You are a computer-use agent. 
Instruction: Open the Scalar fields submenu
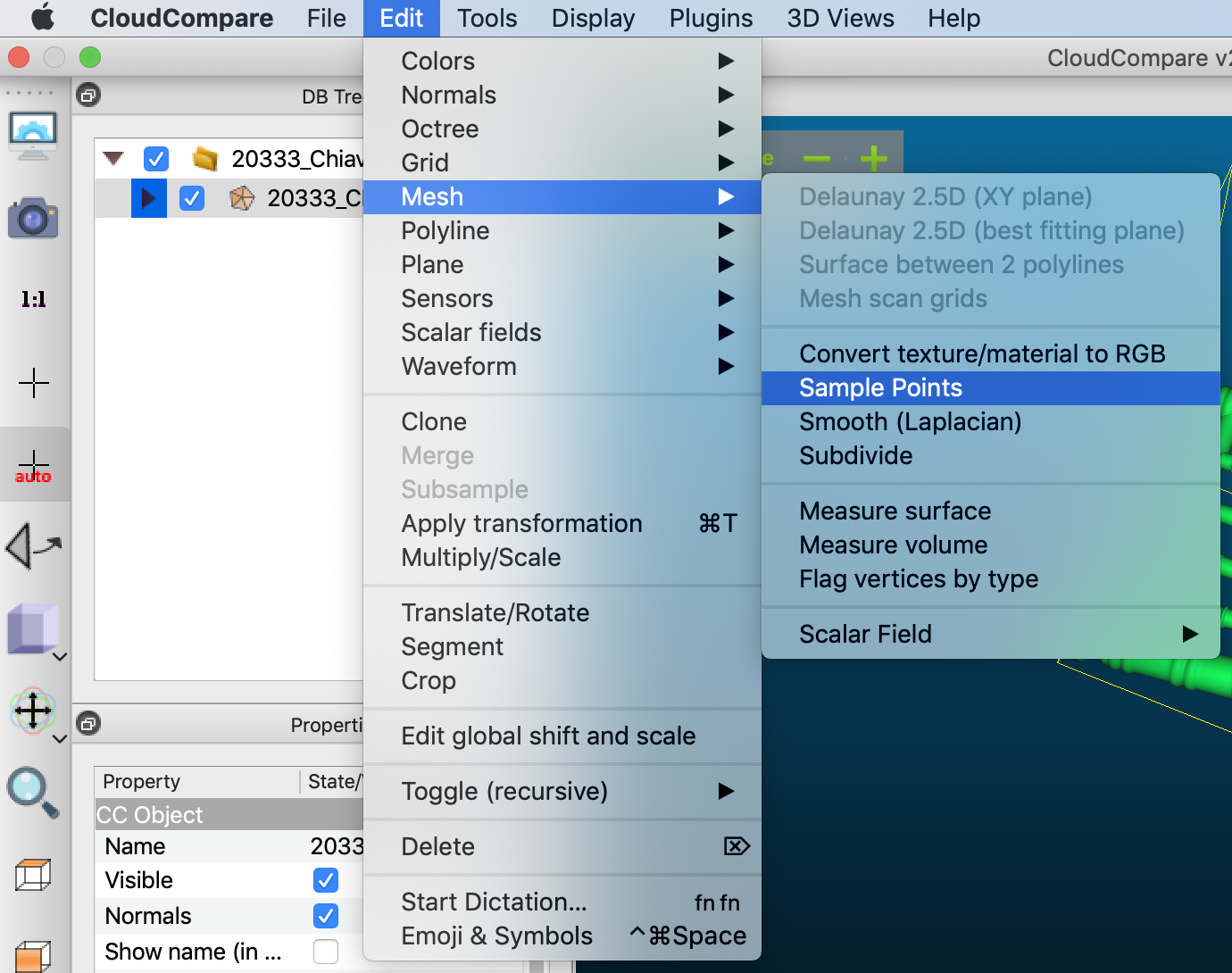562,332
